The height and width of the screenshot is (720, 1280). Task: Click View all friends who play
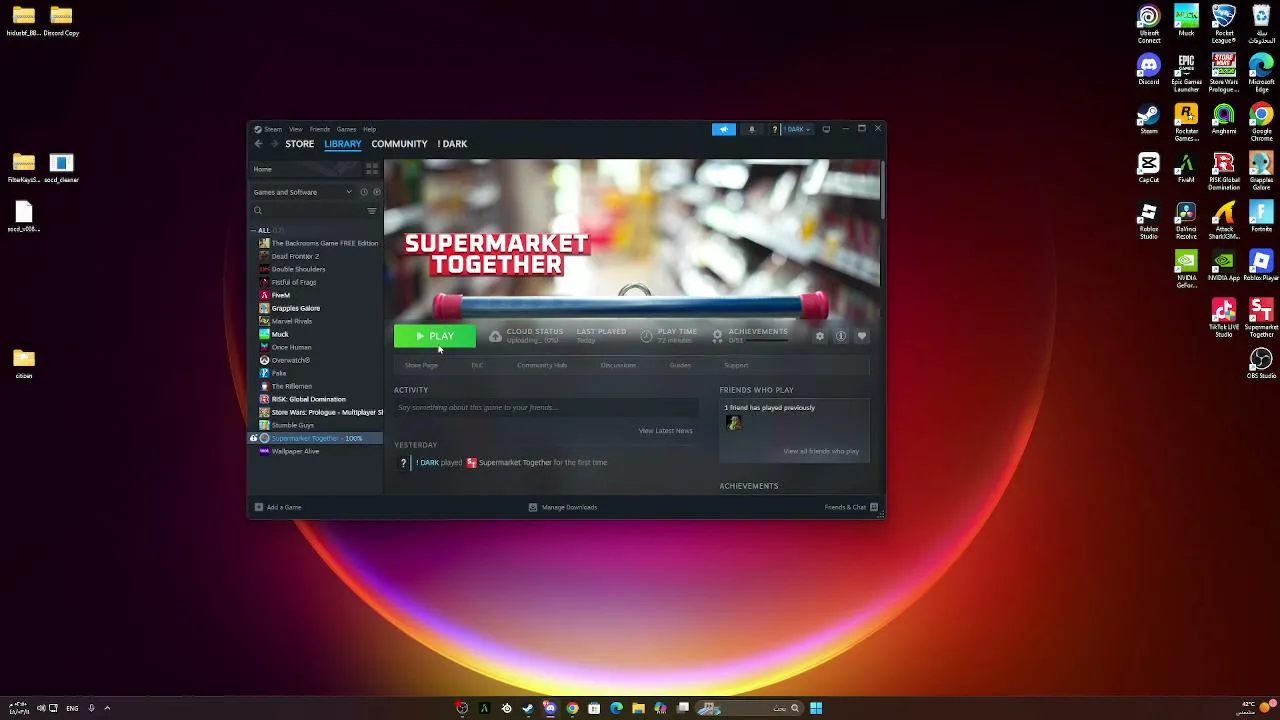(821, 451)
